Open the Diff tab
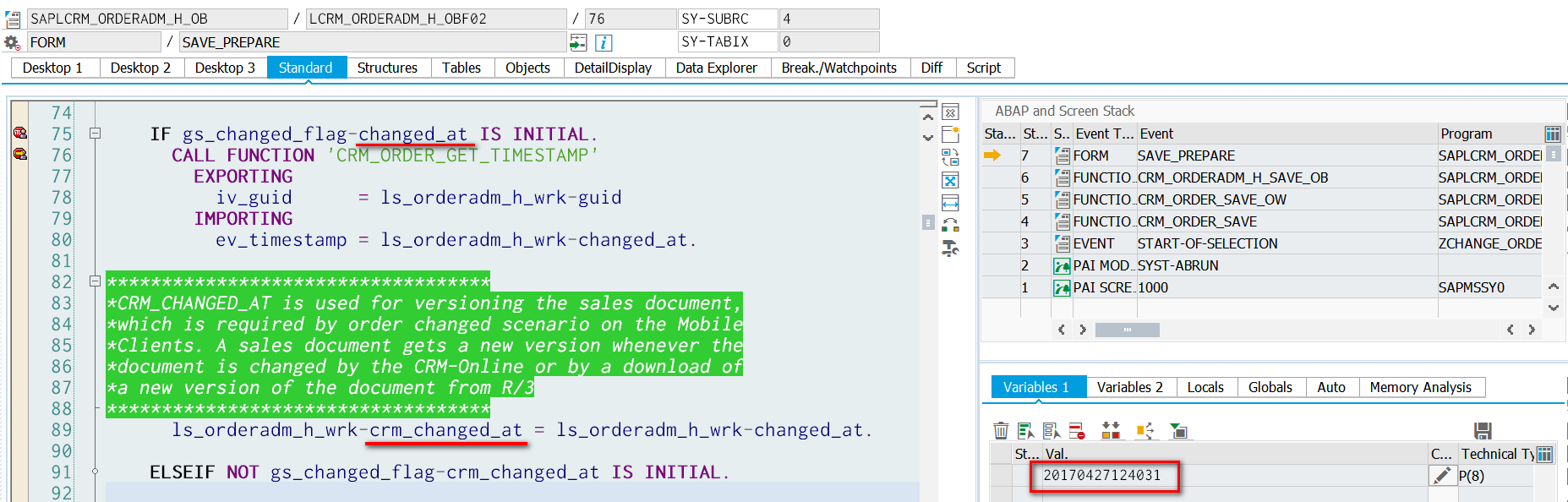This screenshot has height=502, width=1568. [932, 68]
